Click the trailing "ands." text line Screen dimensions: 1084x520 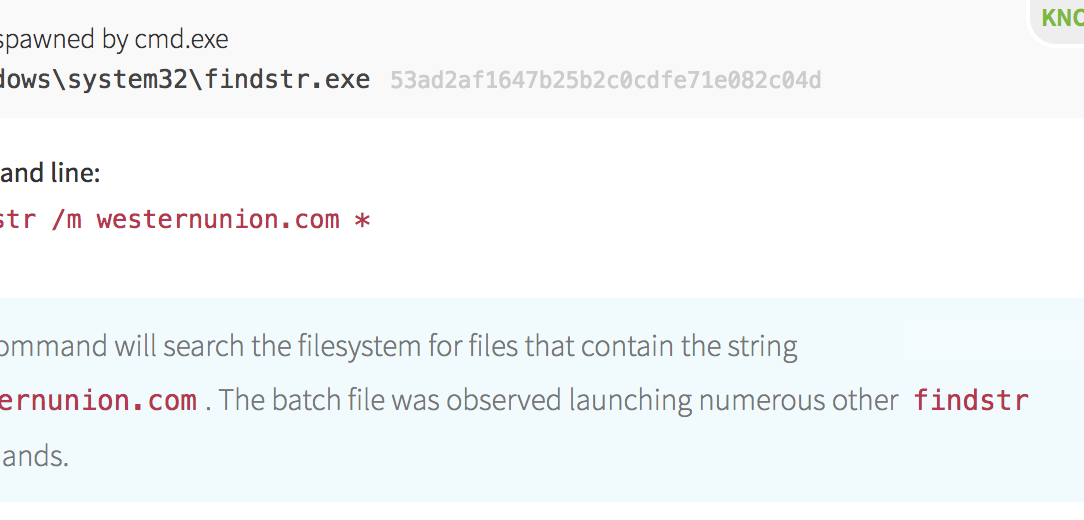coord(34,457)
